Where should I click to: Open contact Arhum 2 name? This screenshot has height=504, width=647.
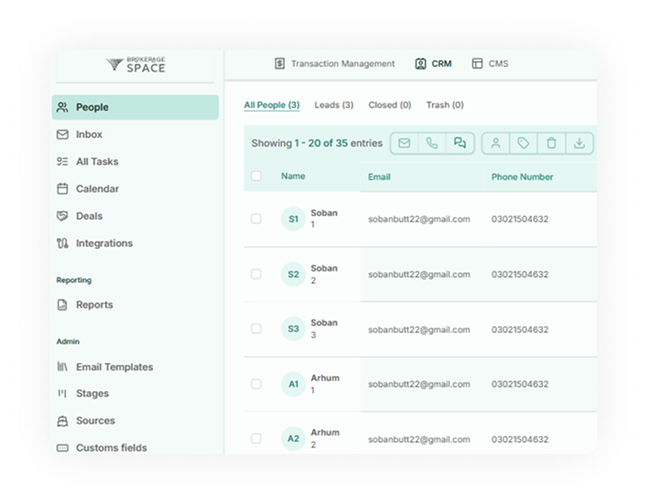325,438
